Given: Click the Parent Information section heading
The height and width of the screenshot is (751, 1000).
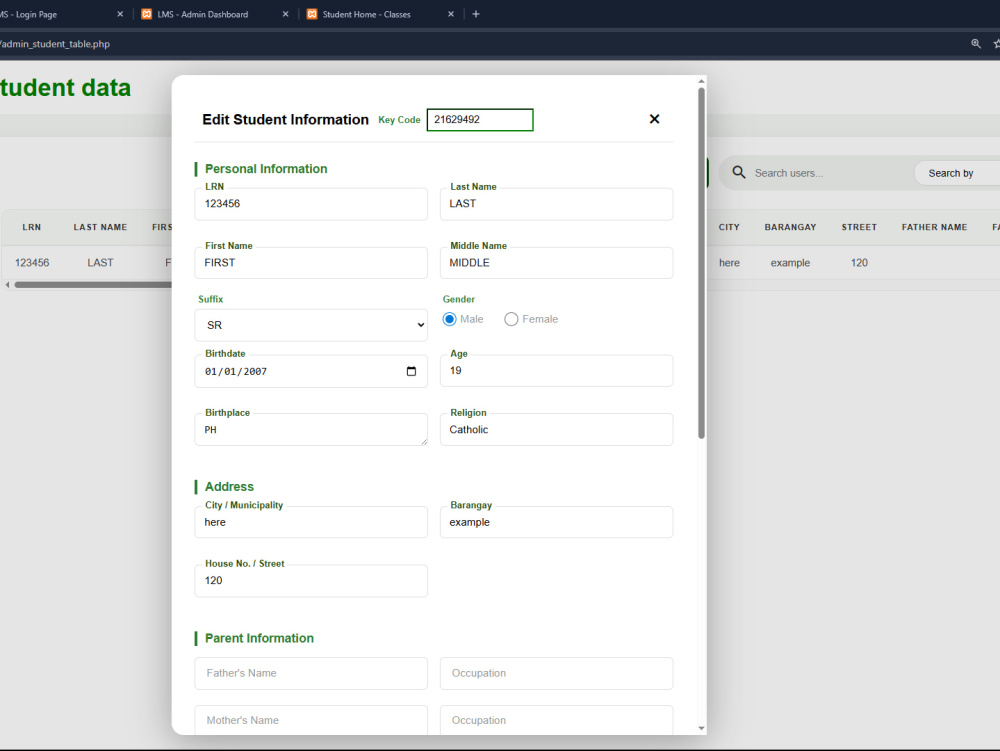Looking at the screenshot, I should point(259,639).
